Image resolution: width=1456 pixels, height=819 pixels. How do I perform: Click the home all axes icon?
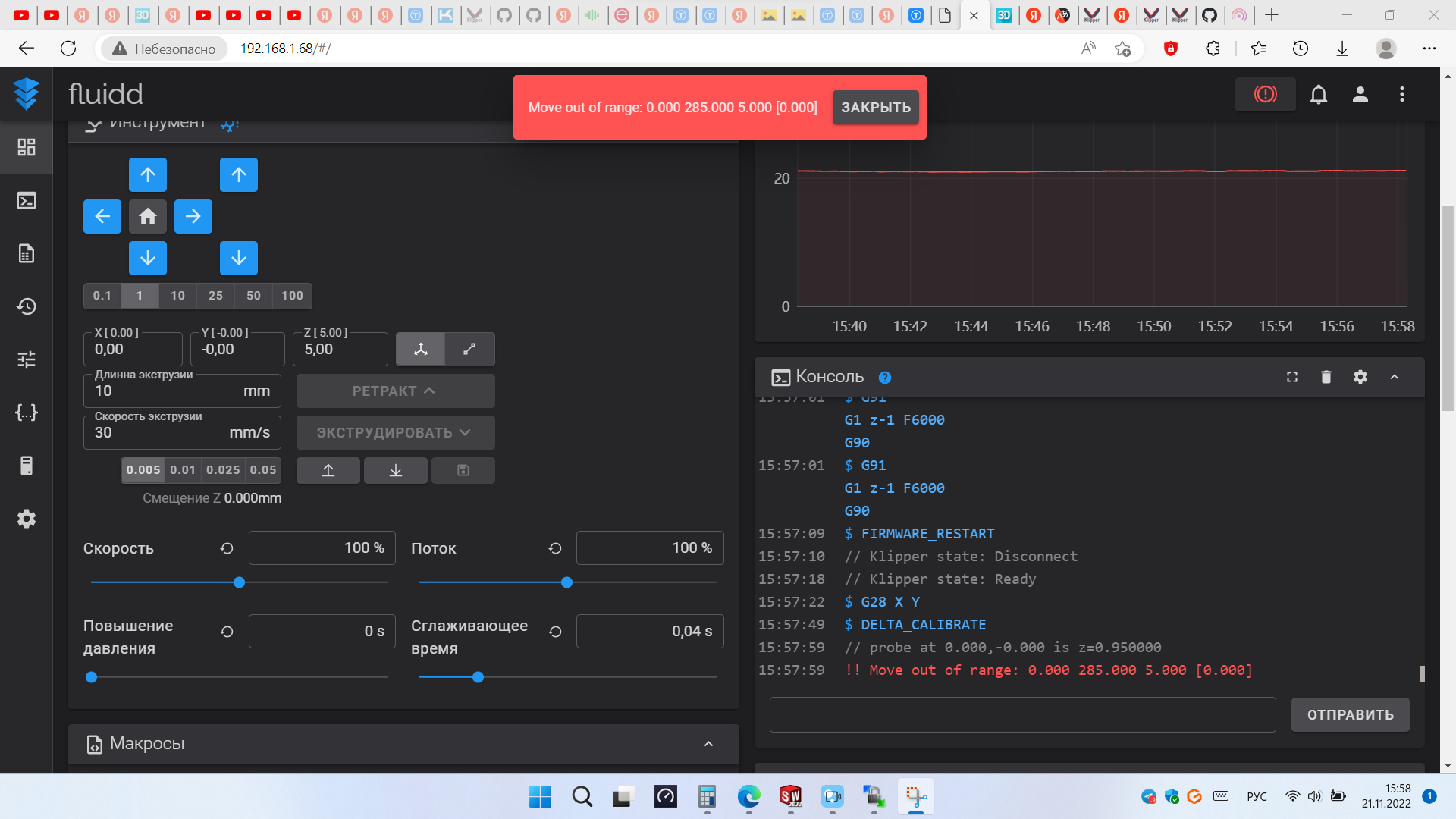[x=148, y=216]
